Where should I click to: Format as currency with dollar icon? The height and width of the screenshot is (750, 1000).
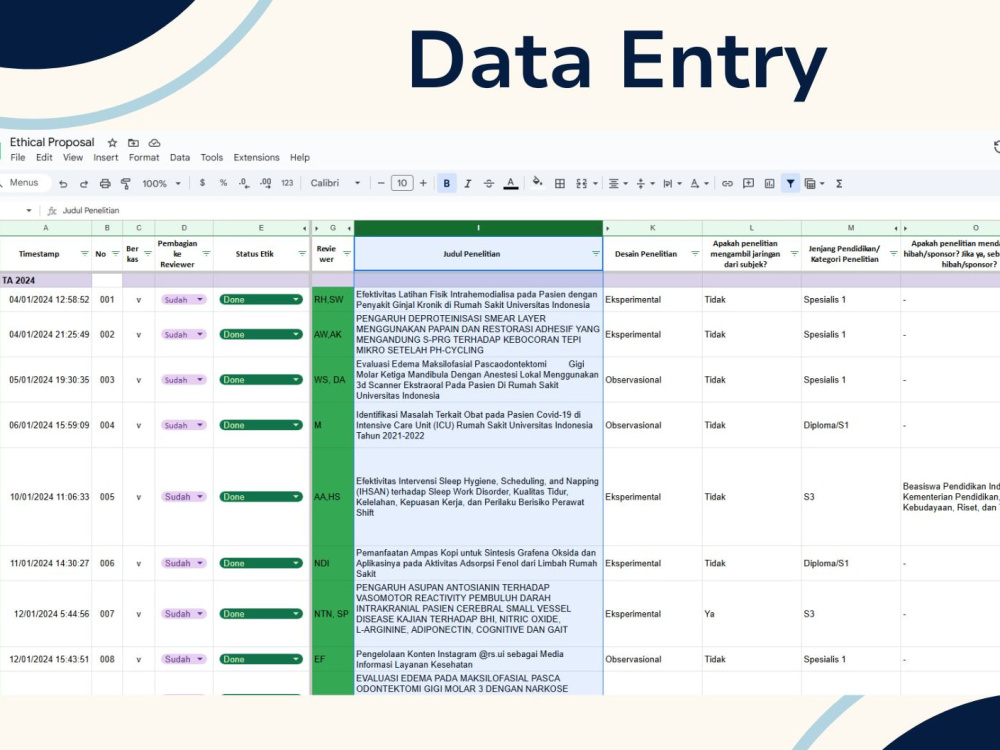202,183
